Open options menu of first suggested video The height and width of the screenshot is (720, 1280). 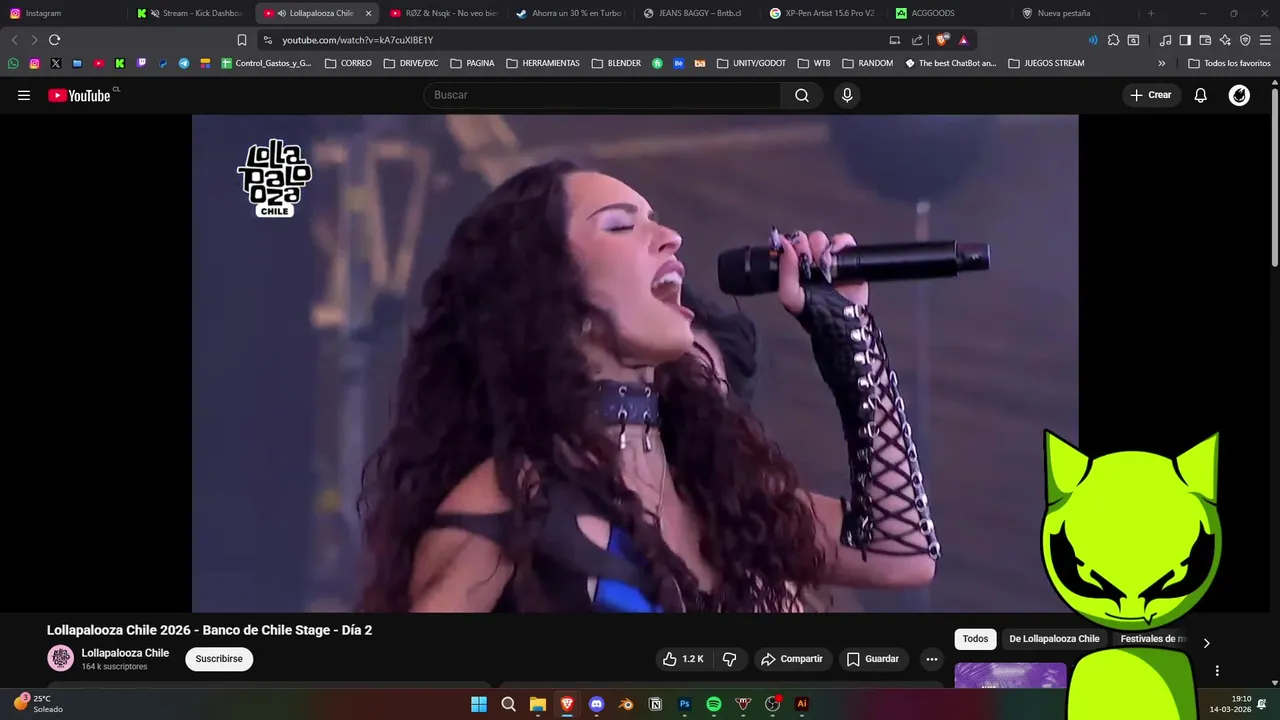(x=1217, y=671)
